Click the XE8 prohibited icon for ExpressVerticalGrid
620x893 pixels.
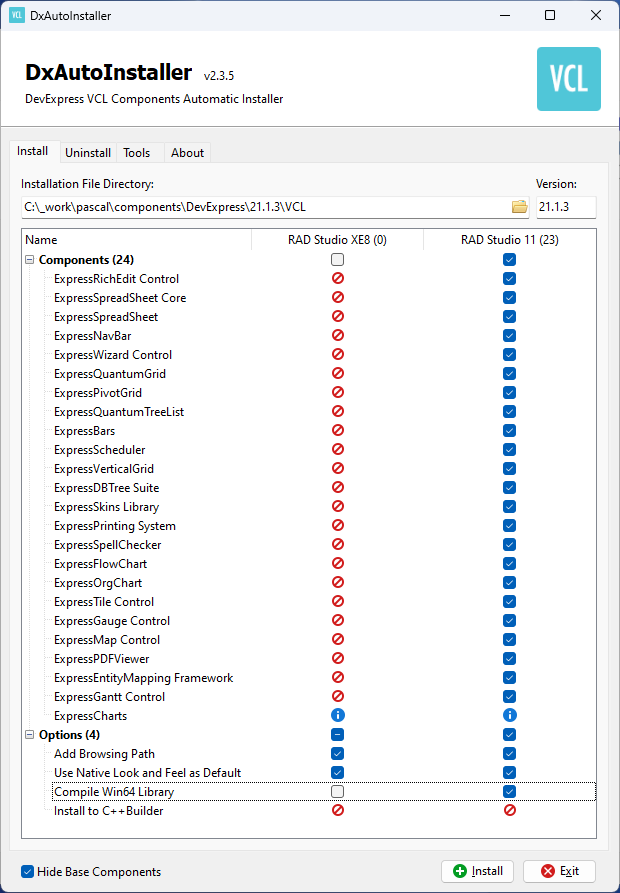click(x=338, y=468)
